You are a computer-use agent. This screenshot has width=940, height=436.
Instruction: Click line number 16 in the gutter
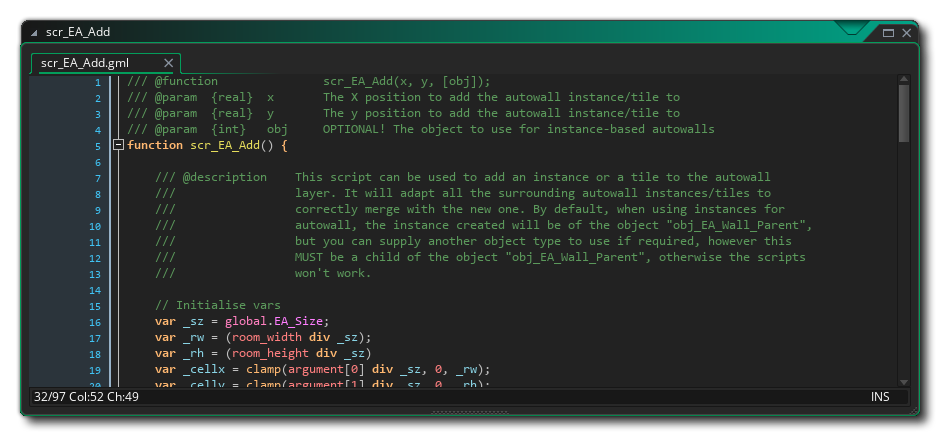(95, 322)
